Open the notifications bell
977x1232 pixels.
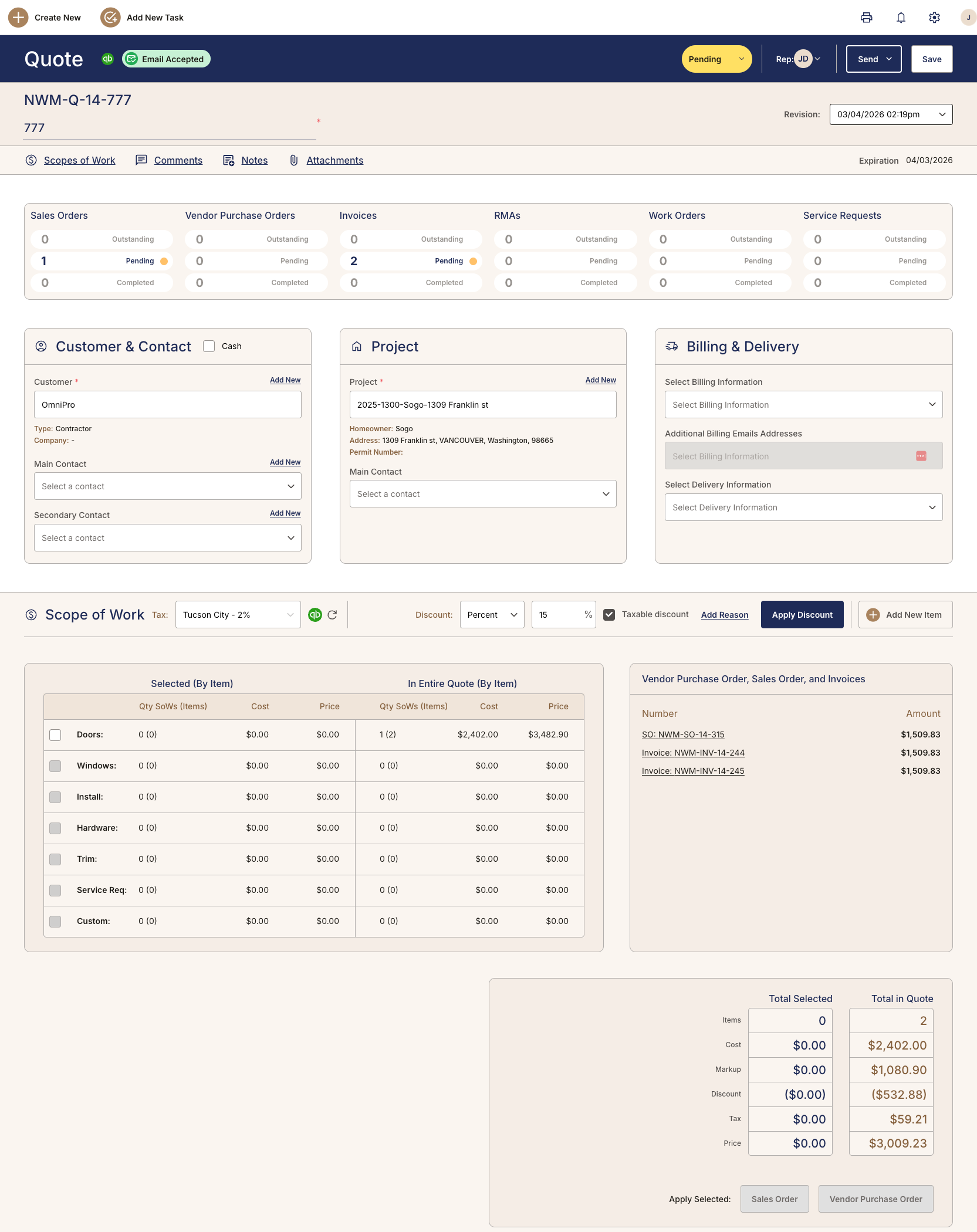click(x=901, y=18)
